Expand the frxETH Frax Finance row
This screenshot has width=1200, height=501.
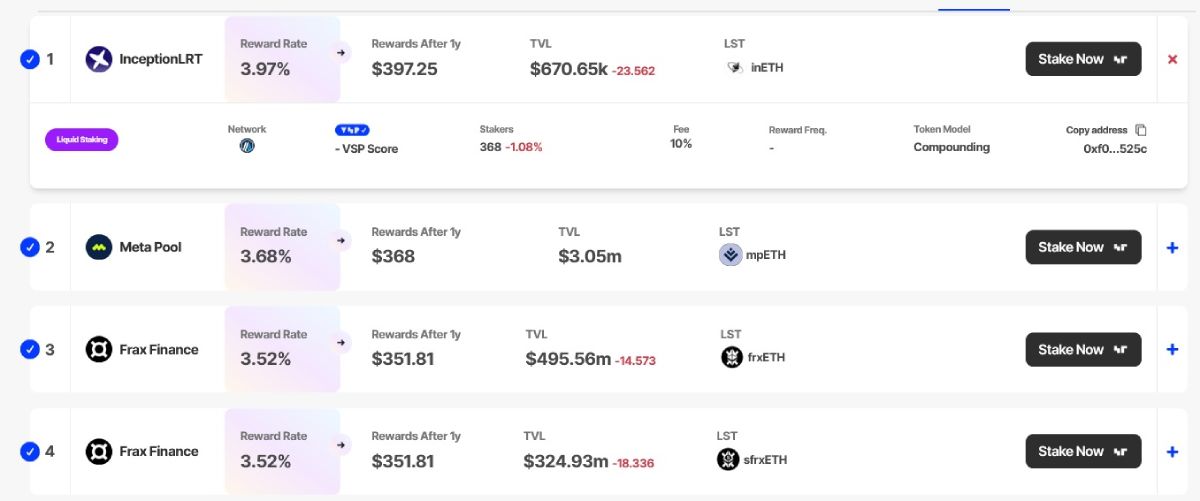(1172, 349)
